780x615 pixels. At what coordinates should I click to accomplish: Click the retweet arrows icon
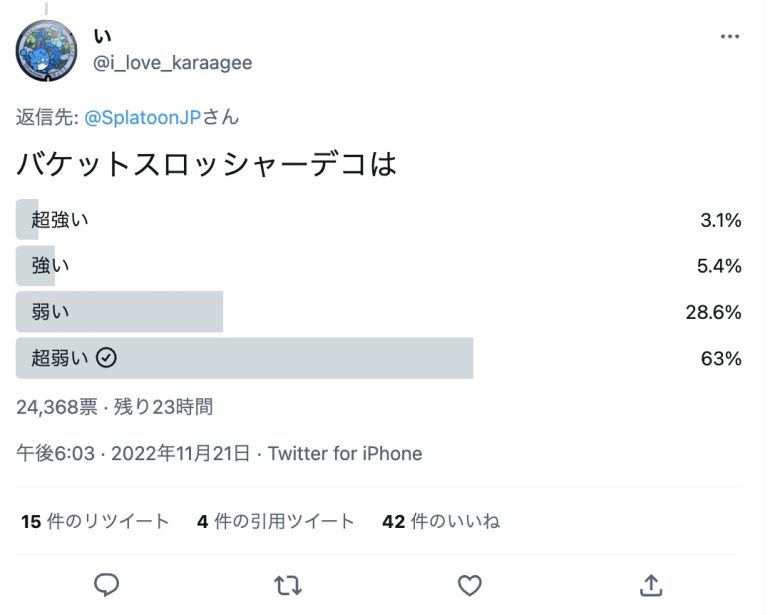point(288,585)
